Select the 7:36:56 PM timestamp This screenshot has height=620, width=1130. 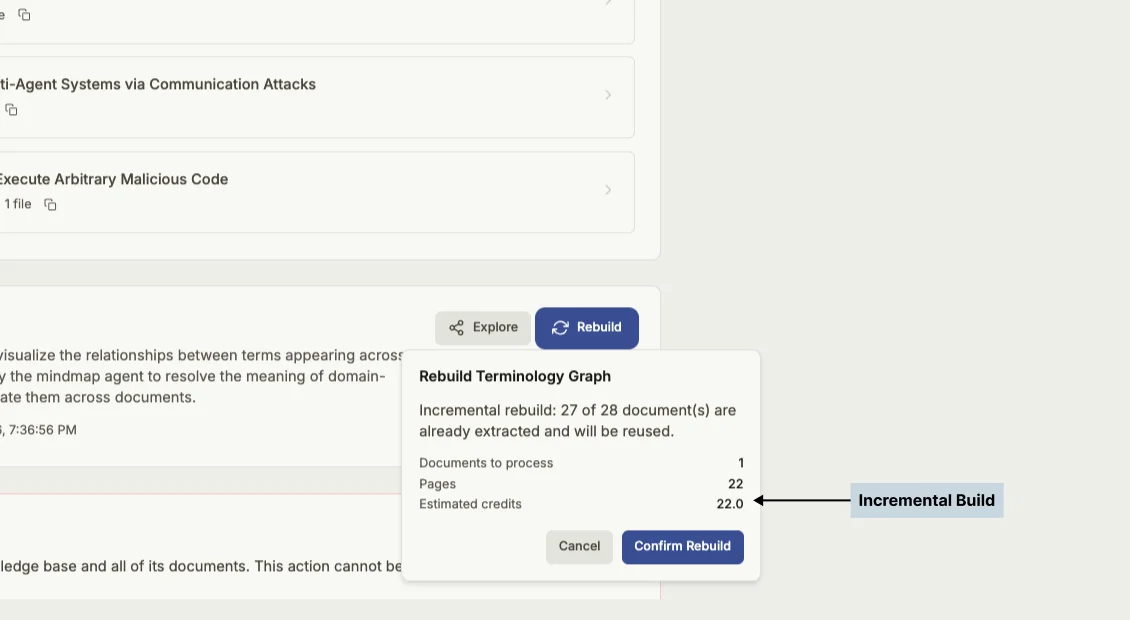point(42,430)
